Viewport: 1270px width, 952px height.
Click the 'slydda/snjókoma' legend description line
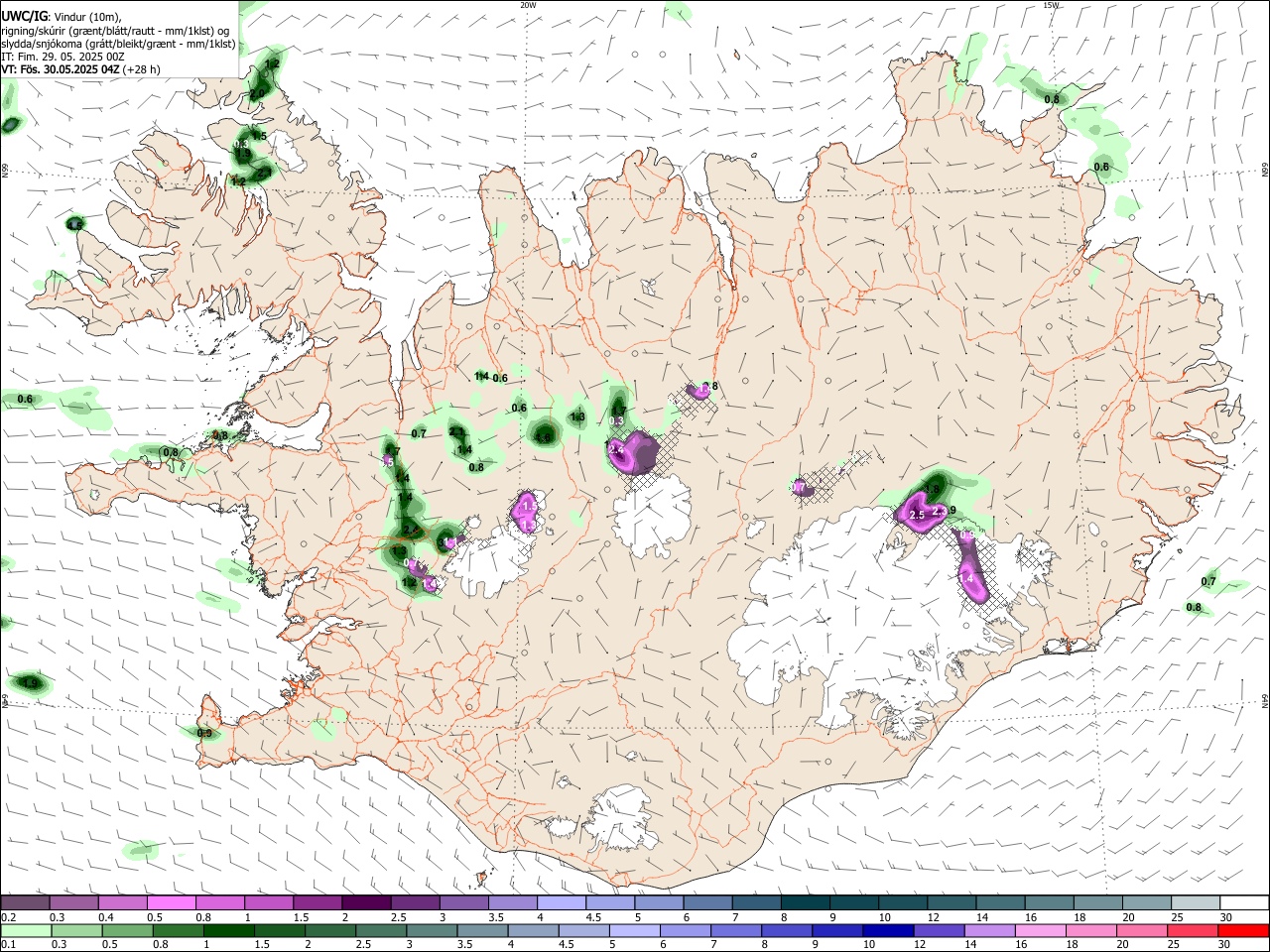(x=118, y=44)
